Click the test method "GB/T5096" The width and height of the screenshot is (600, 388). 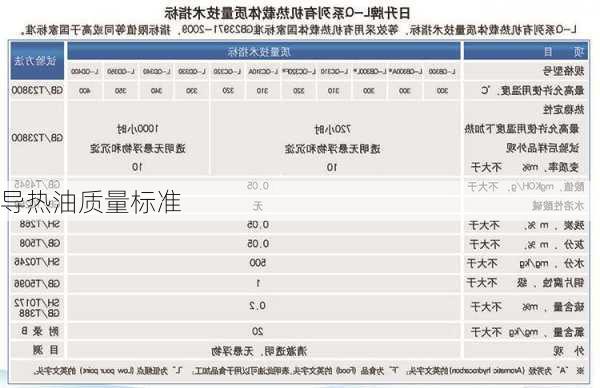(37, 284)
